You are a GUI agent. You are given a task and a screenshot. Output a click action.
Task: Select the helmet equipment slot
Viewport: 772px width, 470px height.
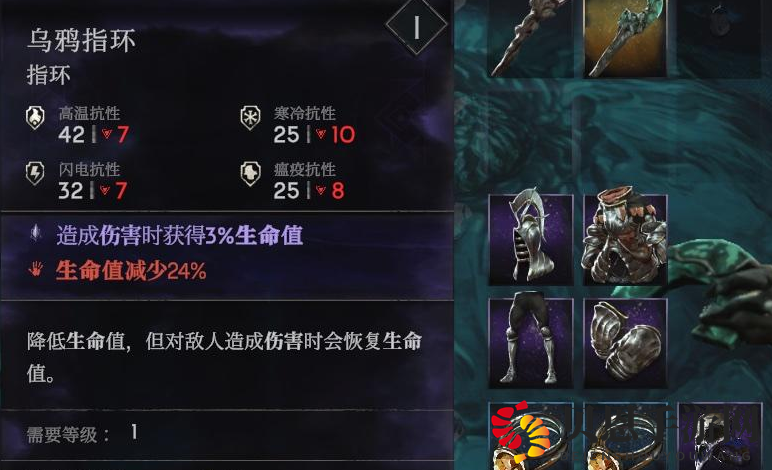point(531,240)
